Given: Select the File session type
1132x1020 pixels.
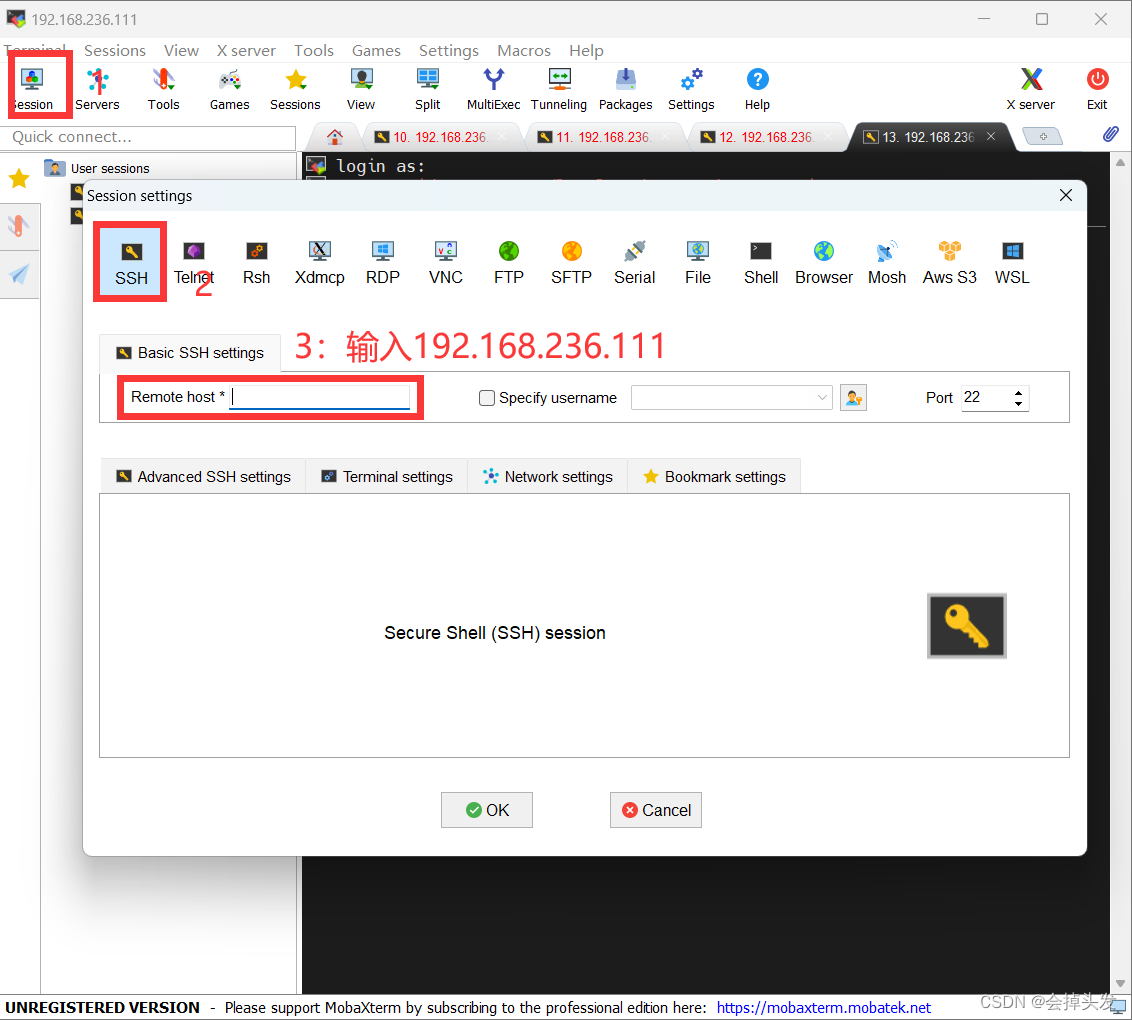Looking at the screenshot, I should point(697,263).
